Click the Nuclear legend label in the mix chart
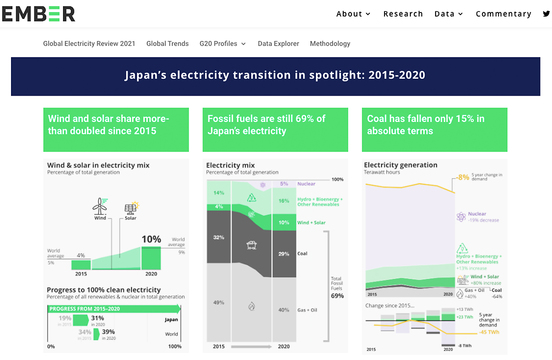The width and height of the screenshot is (552, 360). [x=306, y=184]
